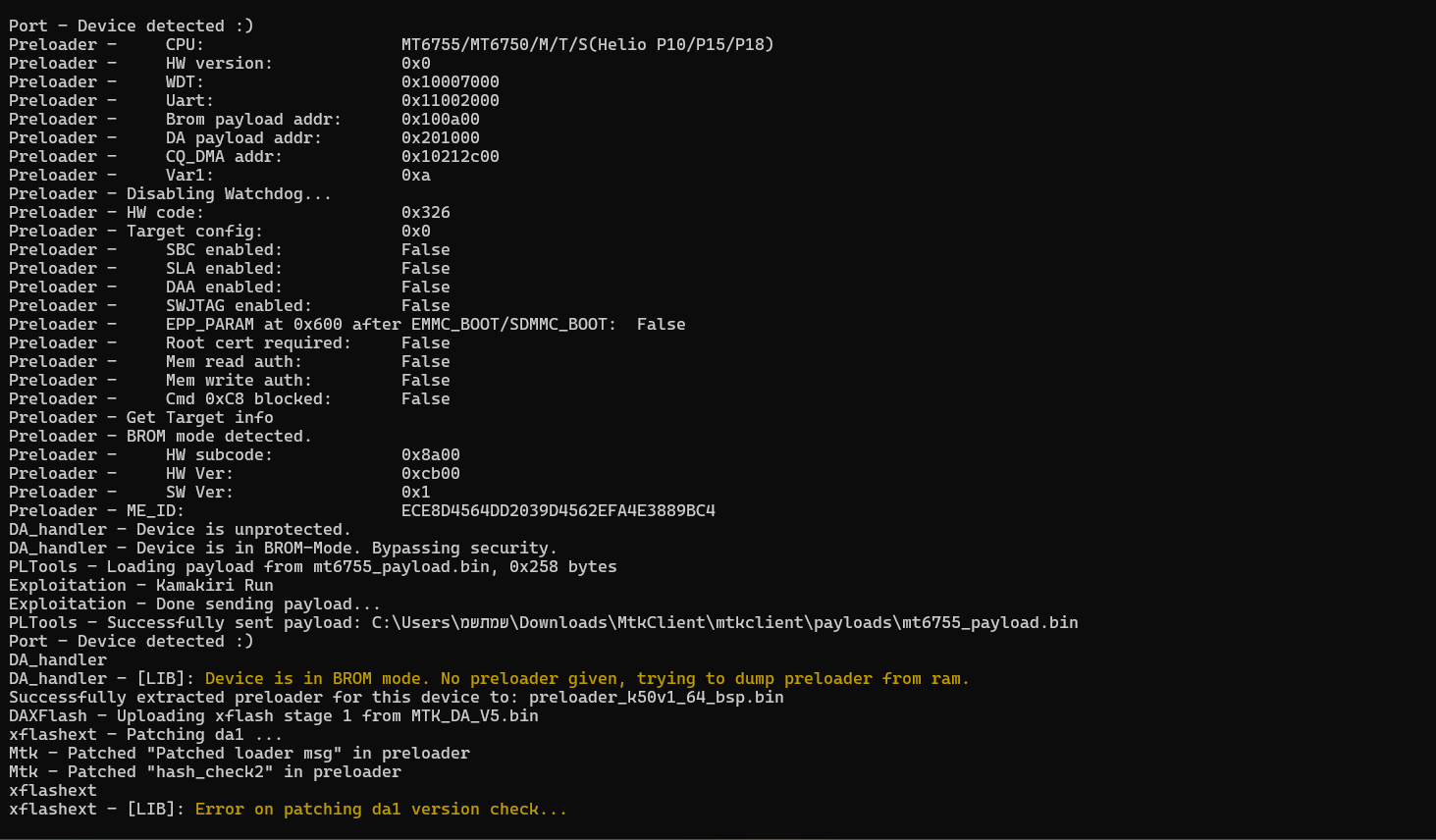1436x840 pixels.
Task: Click the first 'Port - Device detected' line
Action: 131,26
